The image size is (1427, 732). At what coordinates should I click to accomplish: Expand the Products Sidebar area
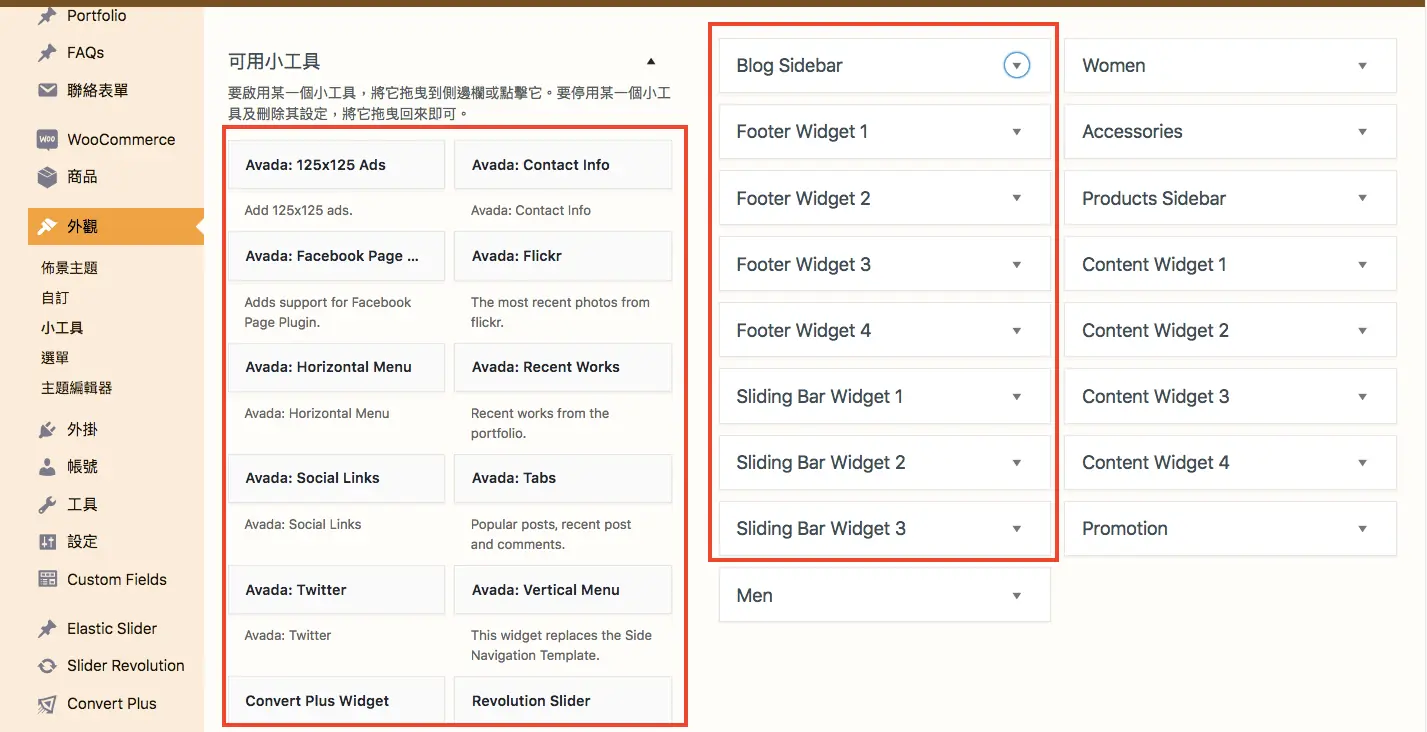tap(1362, 199)
